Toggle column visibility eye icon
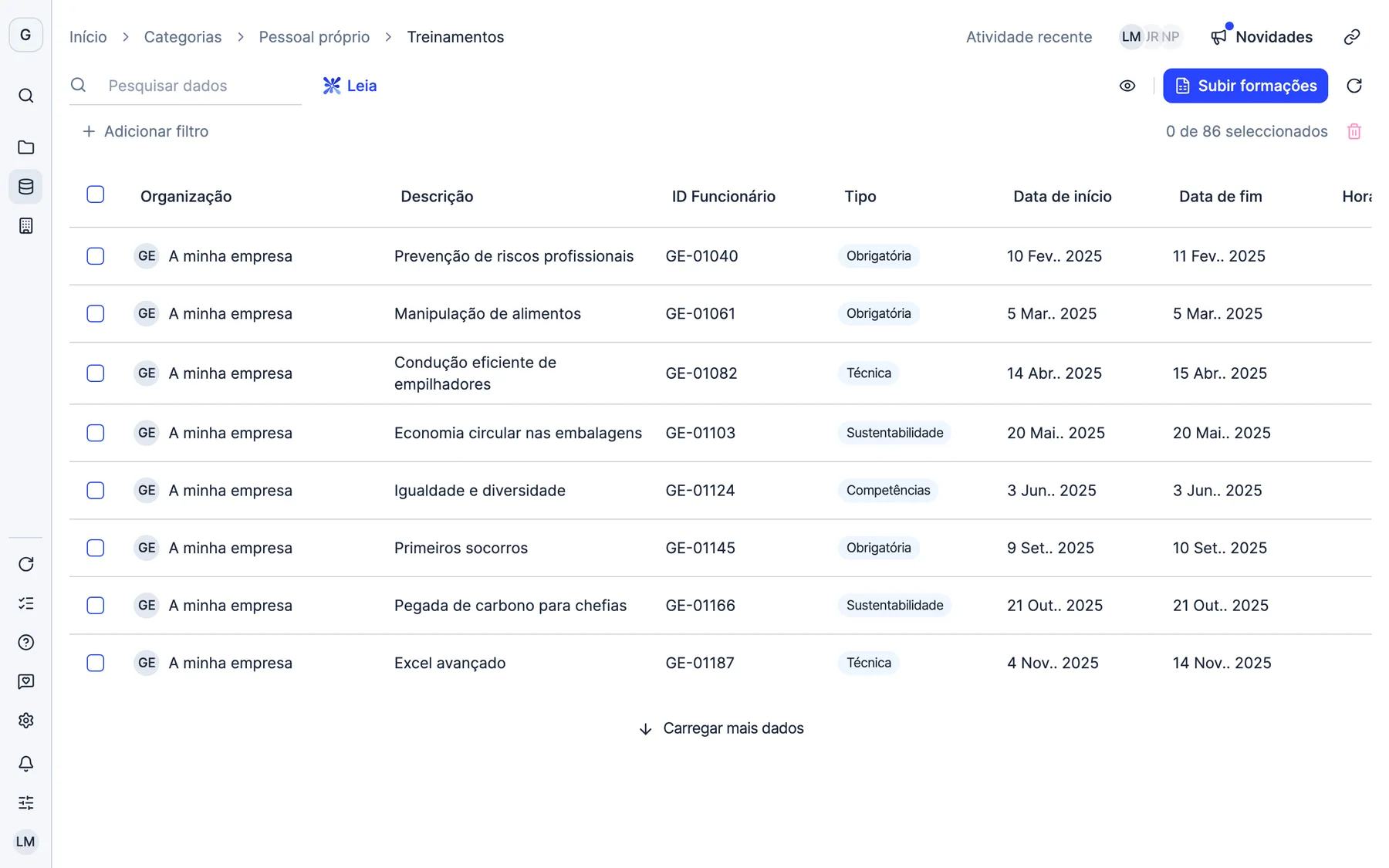The width and height of the screenshot is (1389, 868). [x=1127, y=86]
